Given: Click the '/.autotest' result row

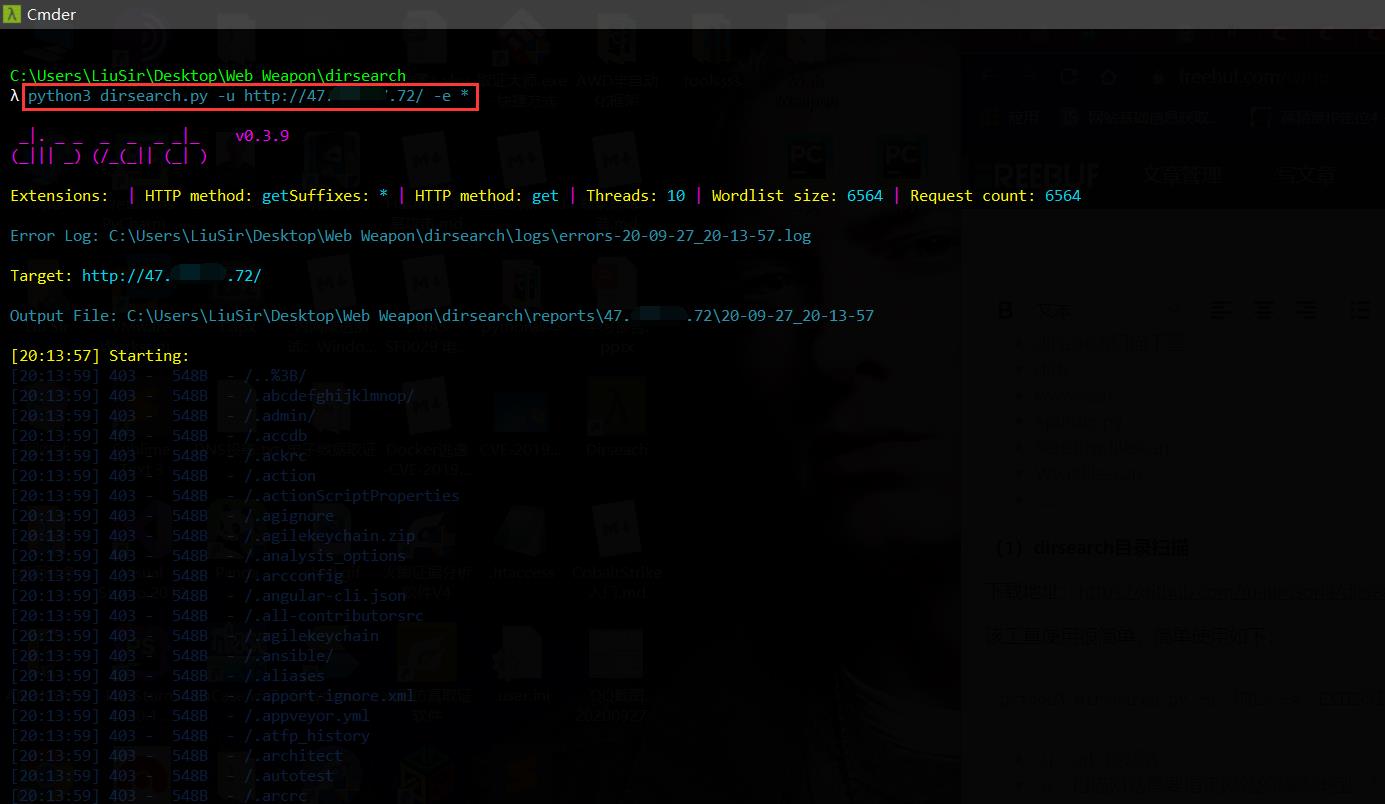Looking at the screenshot, I should tap(172, 776).
